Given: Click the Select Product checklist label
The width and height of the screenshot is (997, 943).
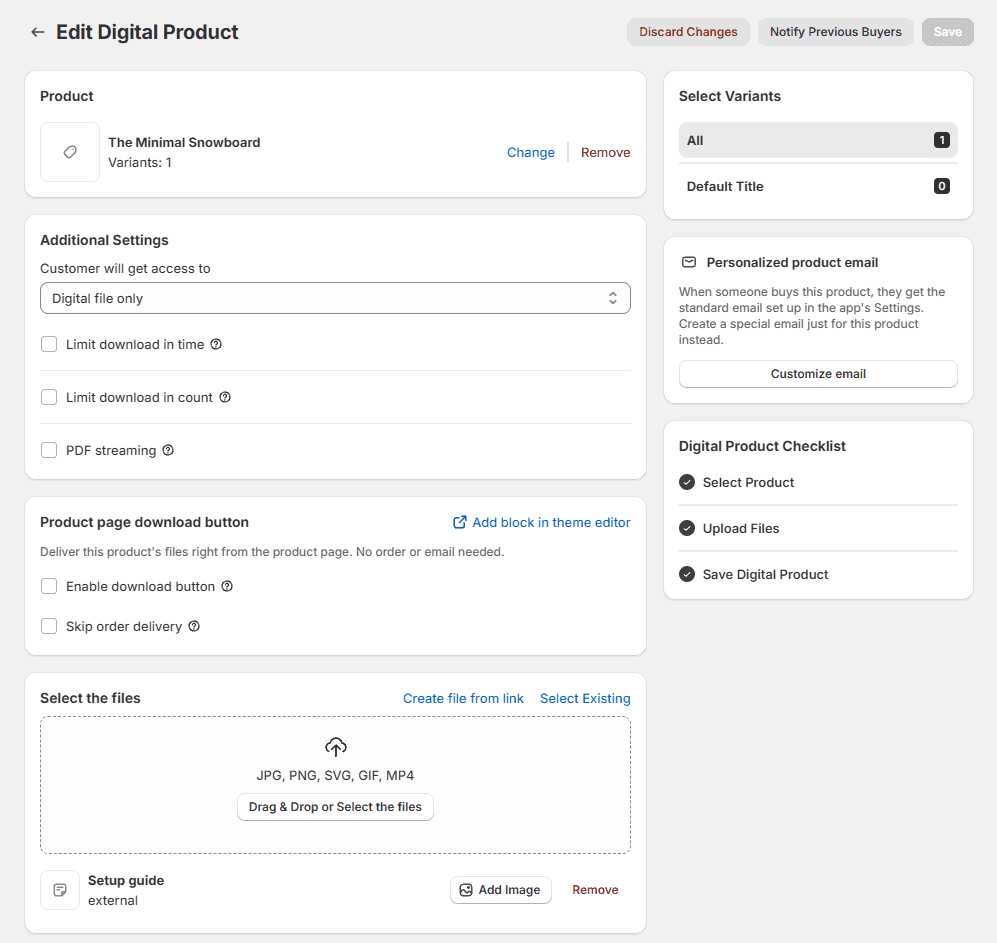Looking at the screenshot, I should tap(748, 483).
